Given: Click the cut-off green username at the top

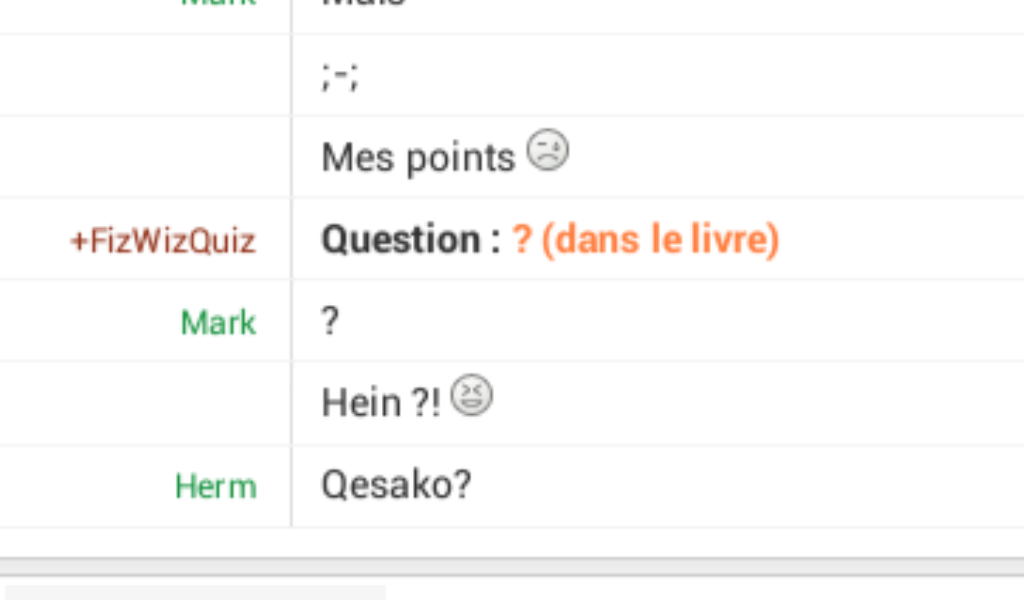Looking at the screenshot, I should pyautogui.click(x=218, y=3).
